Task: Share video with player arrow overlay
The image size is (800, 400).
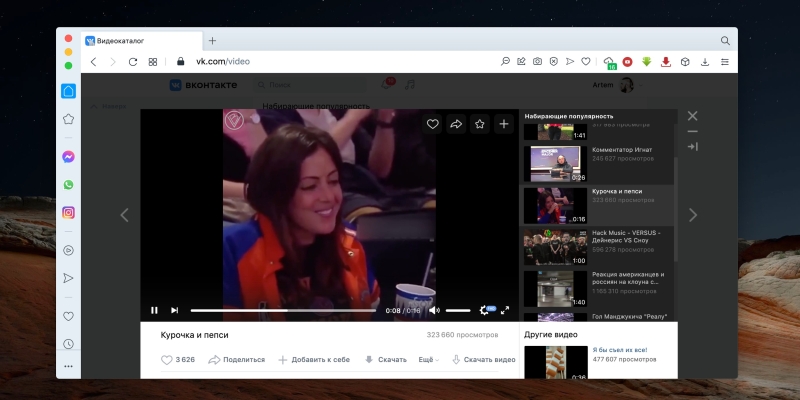Action: pos(456,123)
